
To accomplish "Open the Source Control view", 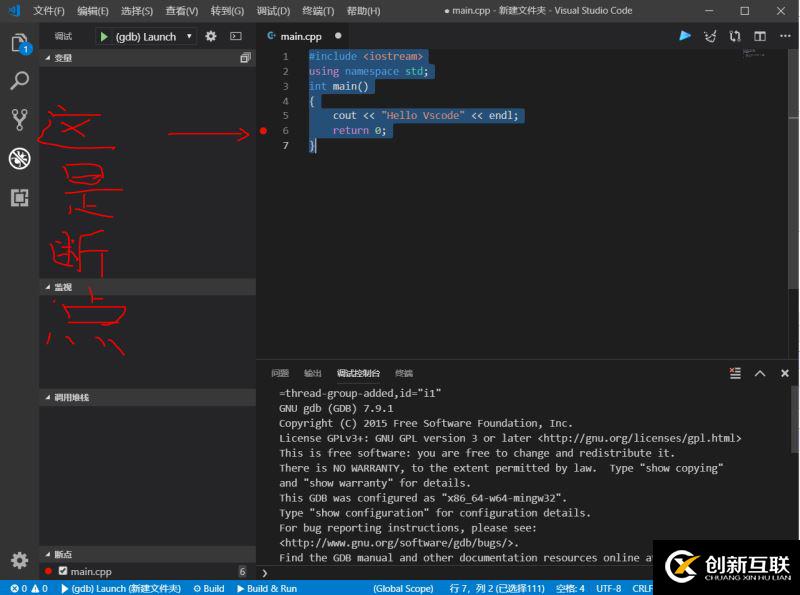I will (19, 120).
